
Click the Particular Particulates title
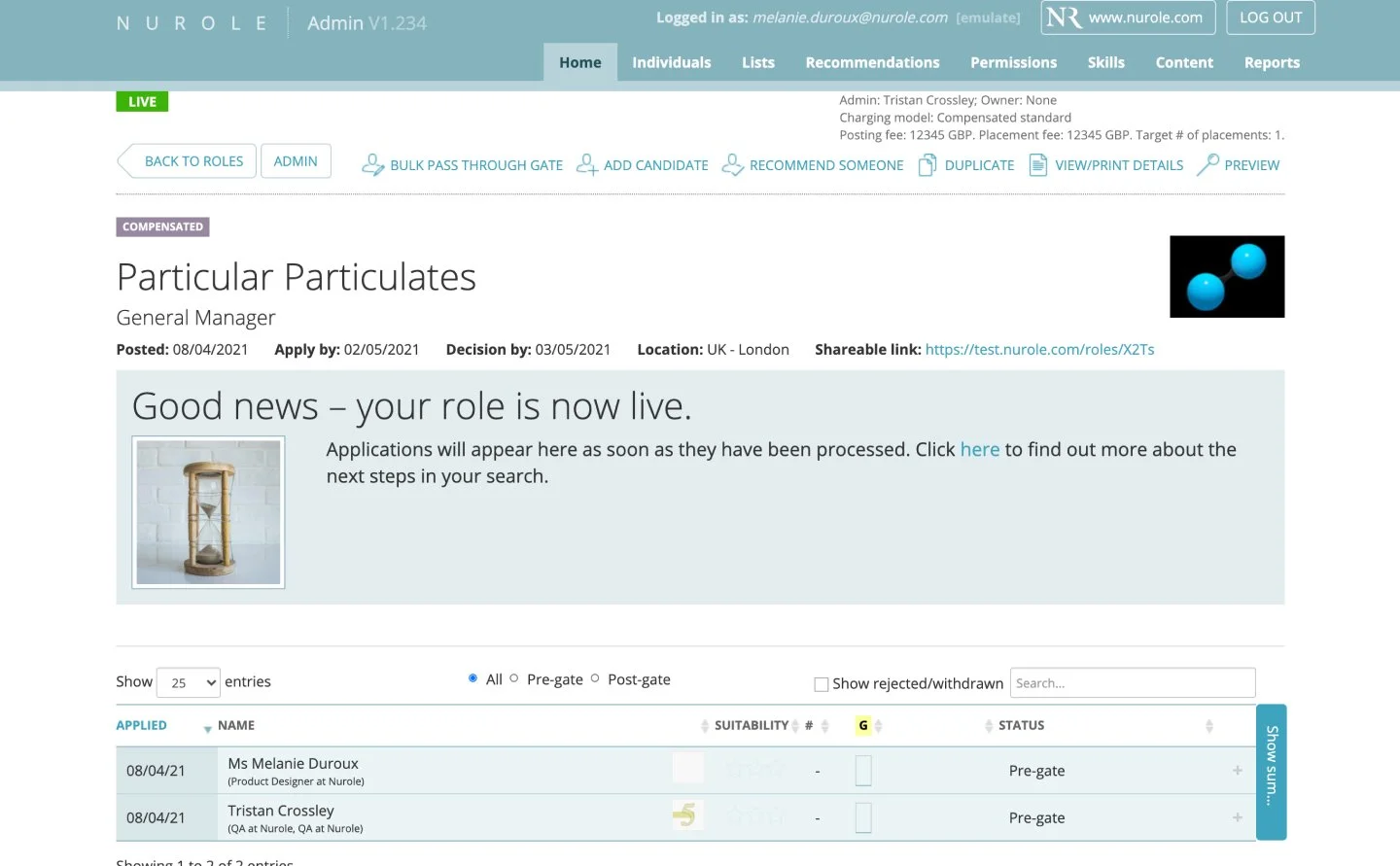296,277
